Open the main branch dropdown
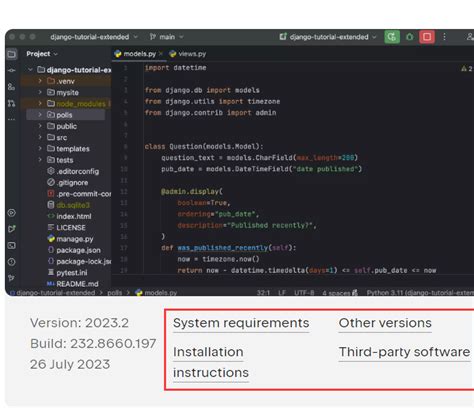 (x=166, y=37)
